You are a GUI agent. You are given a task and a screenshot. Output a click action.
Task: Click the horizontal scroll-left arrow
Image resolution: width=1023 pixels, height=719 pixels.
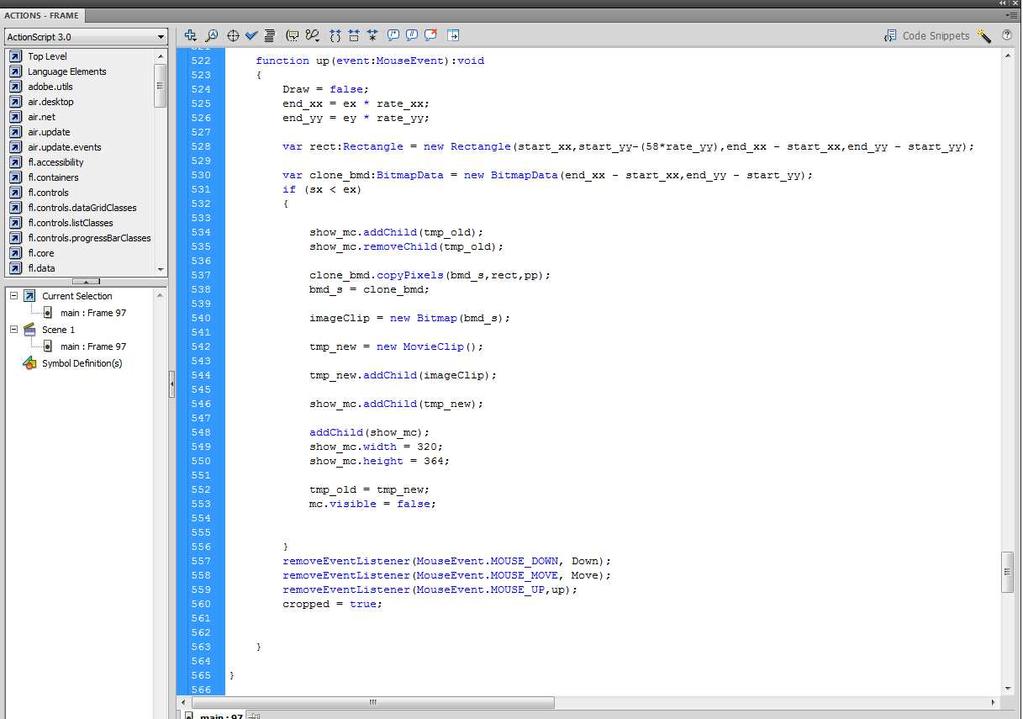point(183,702)
